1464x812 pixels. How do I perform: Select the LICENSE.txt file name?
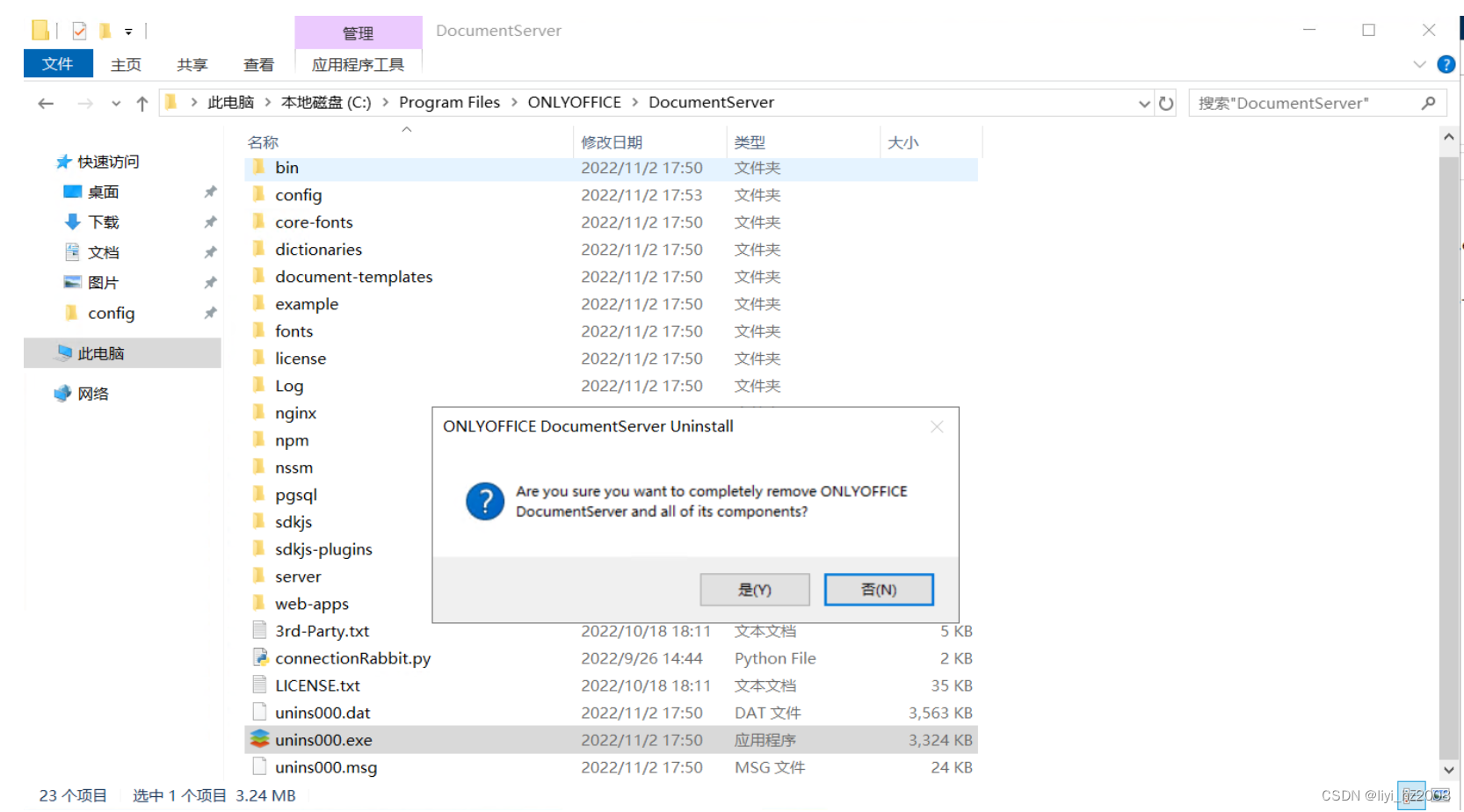click(317, 685)
